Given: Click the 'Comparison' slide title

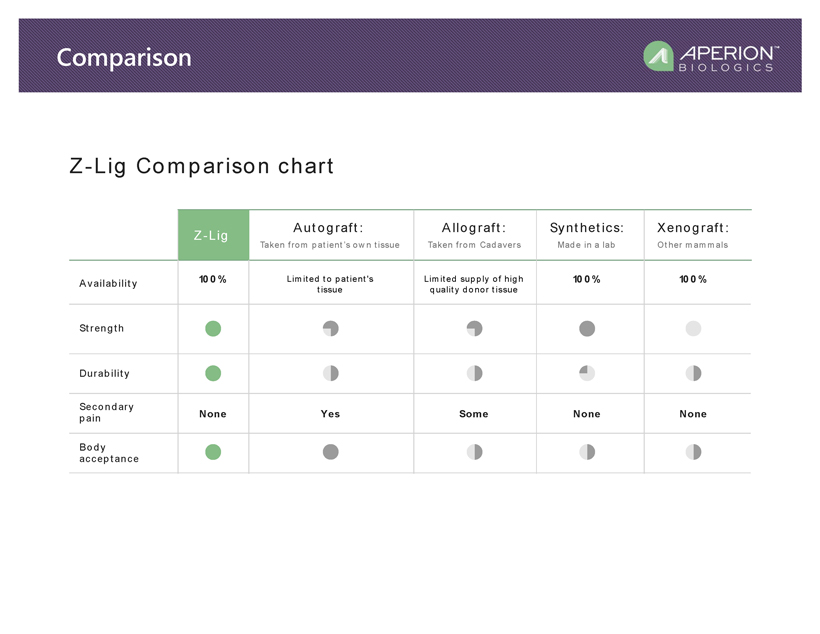Looking at the screenshot, I should 124,57.
